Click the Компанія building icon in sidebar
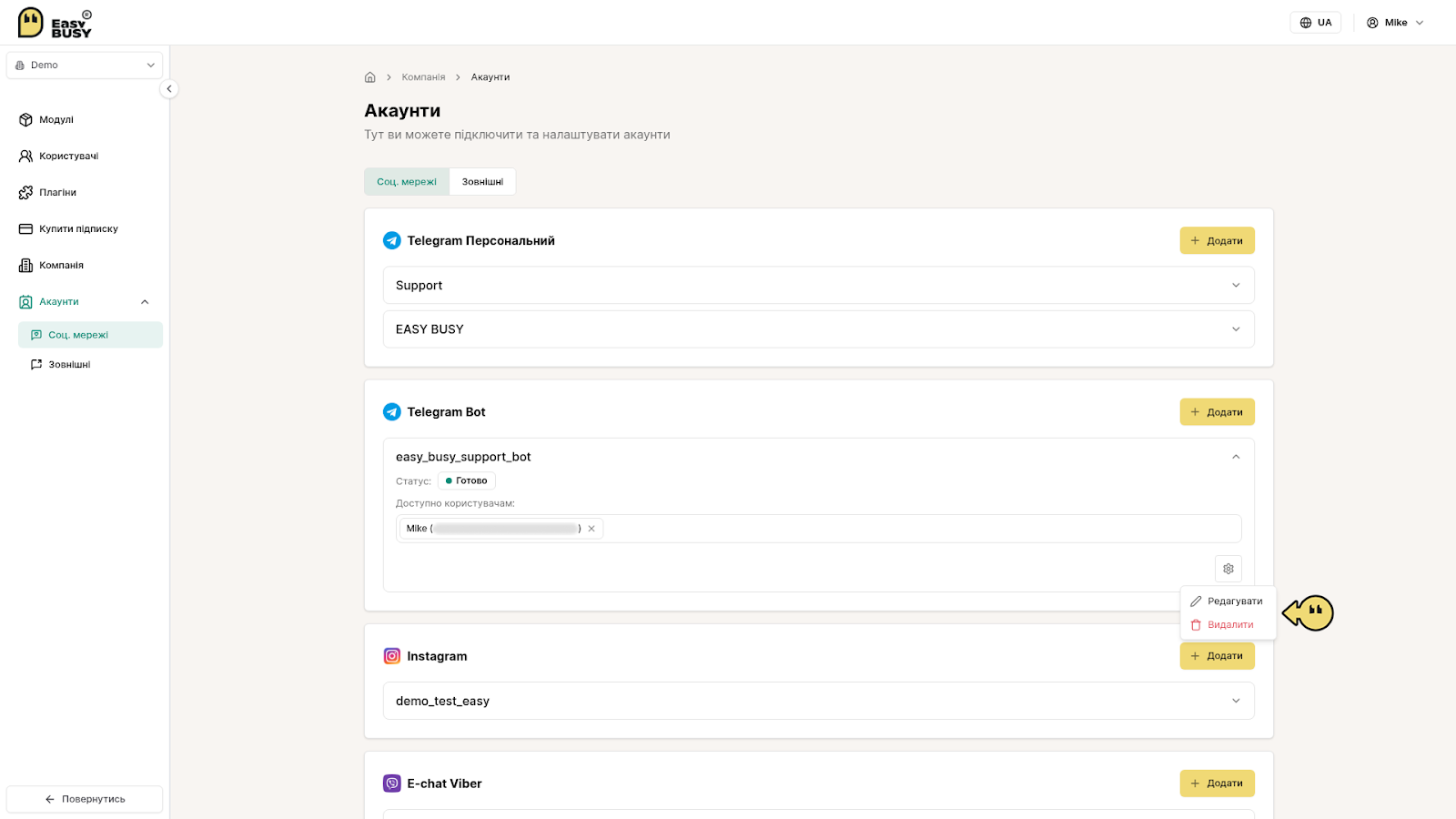The height and width of the screenshot is (819, 1456). click(25, 265)
